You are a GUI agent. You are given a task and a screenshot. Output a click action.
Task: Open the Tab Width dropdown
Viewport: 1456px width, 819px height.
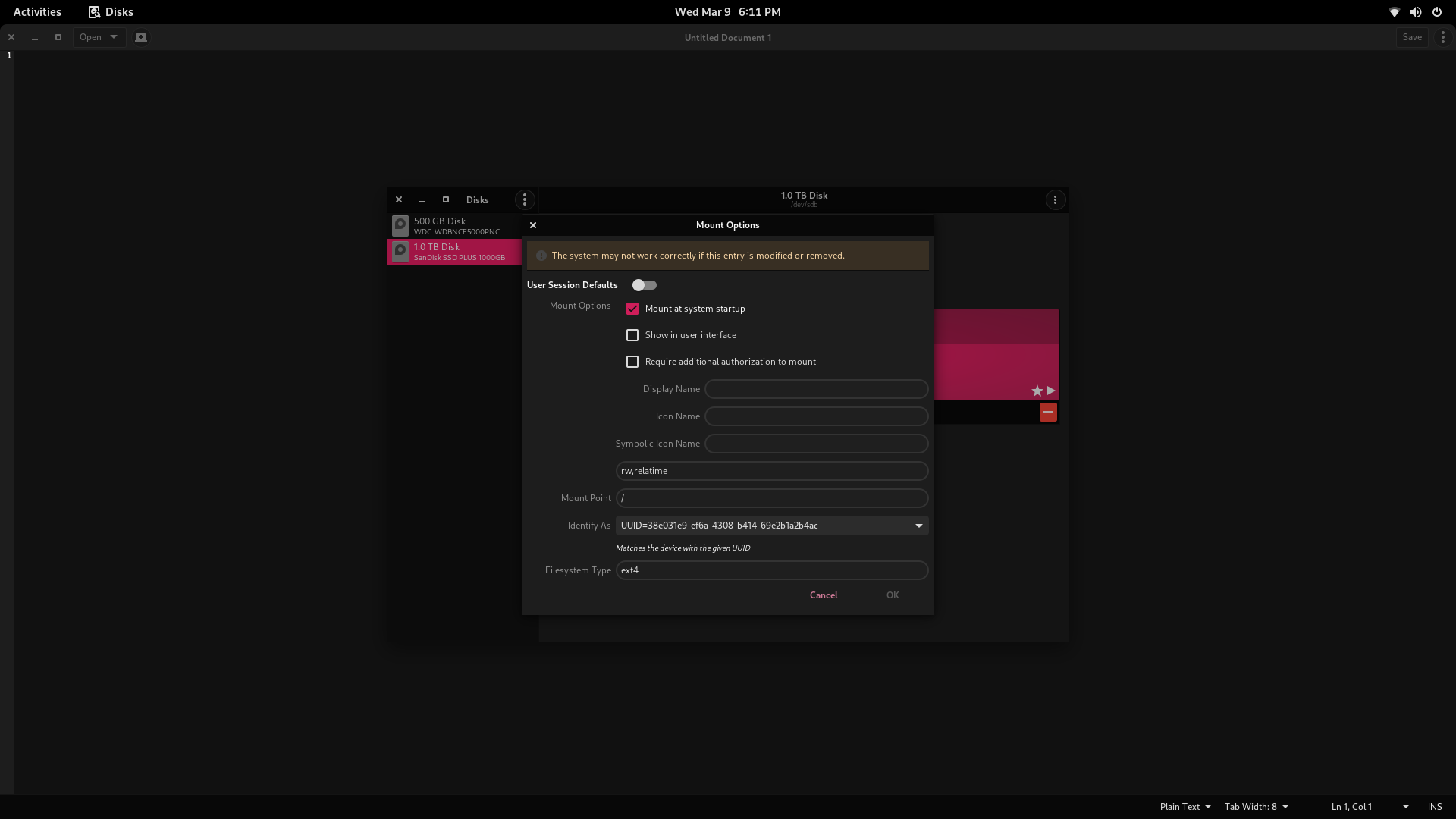click(1257, 806)
